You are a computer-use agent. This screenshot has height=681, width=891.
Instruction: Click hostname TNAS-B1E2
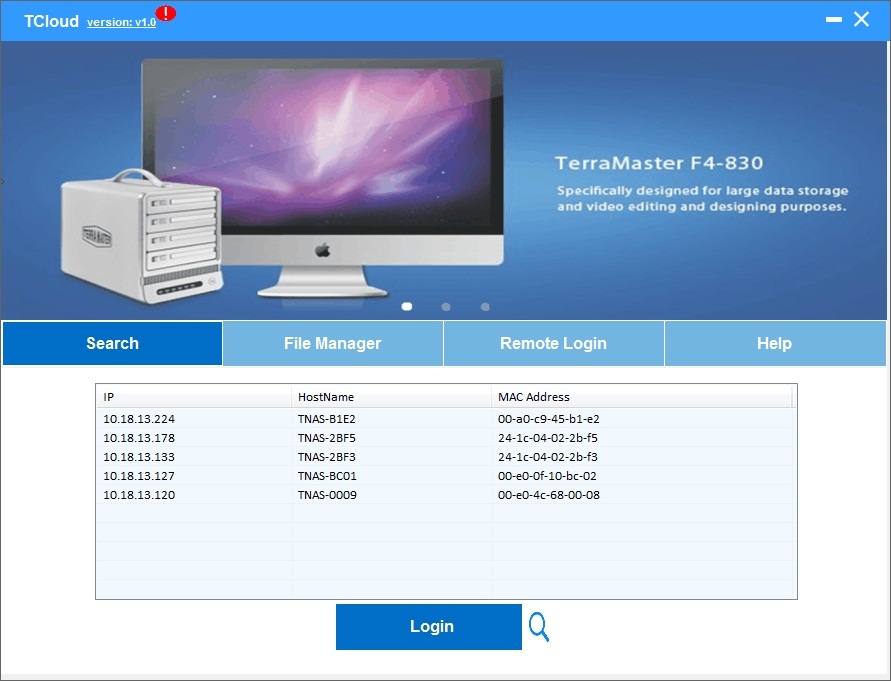click(327, 419)
